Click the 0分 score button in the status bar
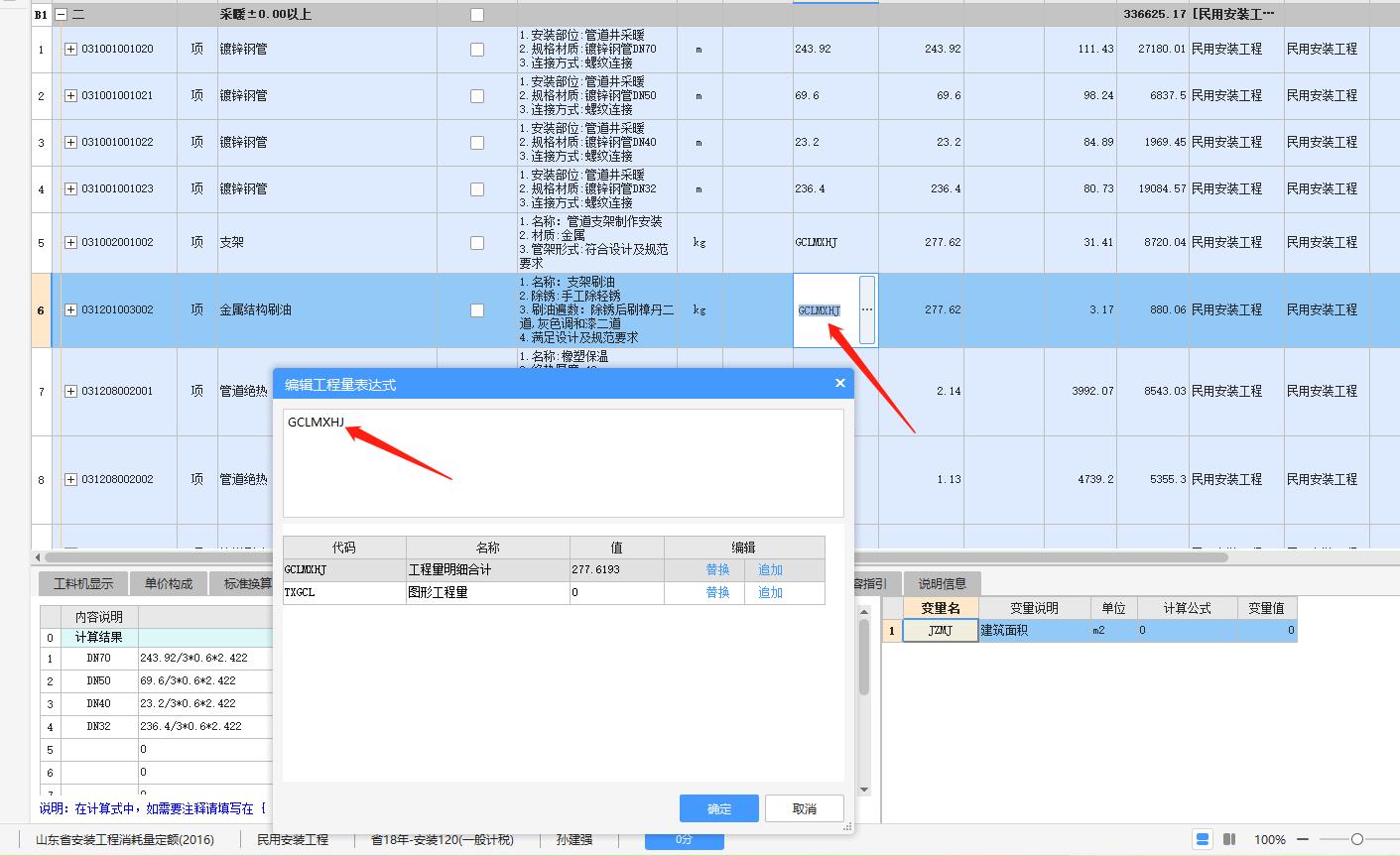This screenshot has width=1400, height=856. 685,839
